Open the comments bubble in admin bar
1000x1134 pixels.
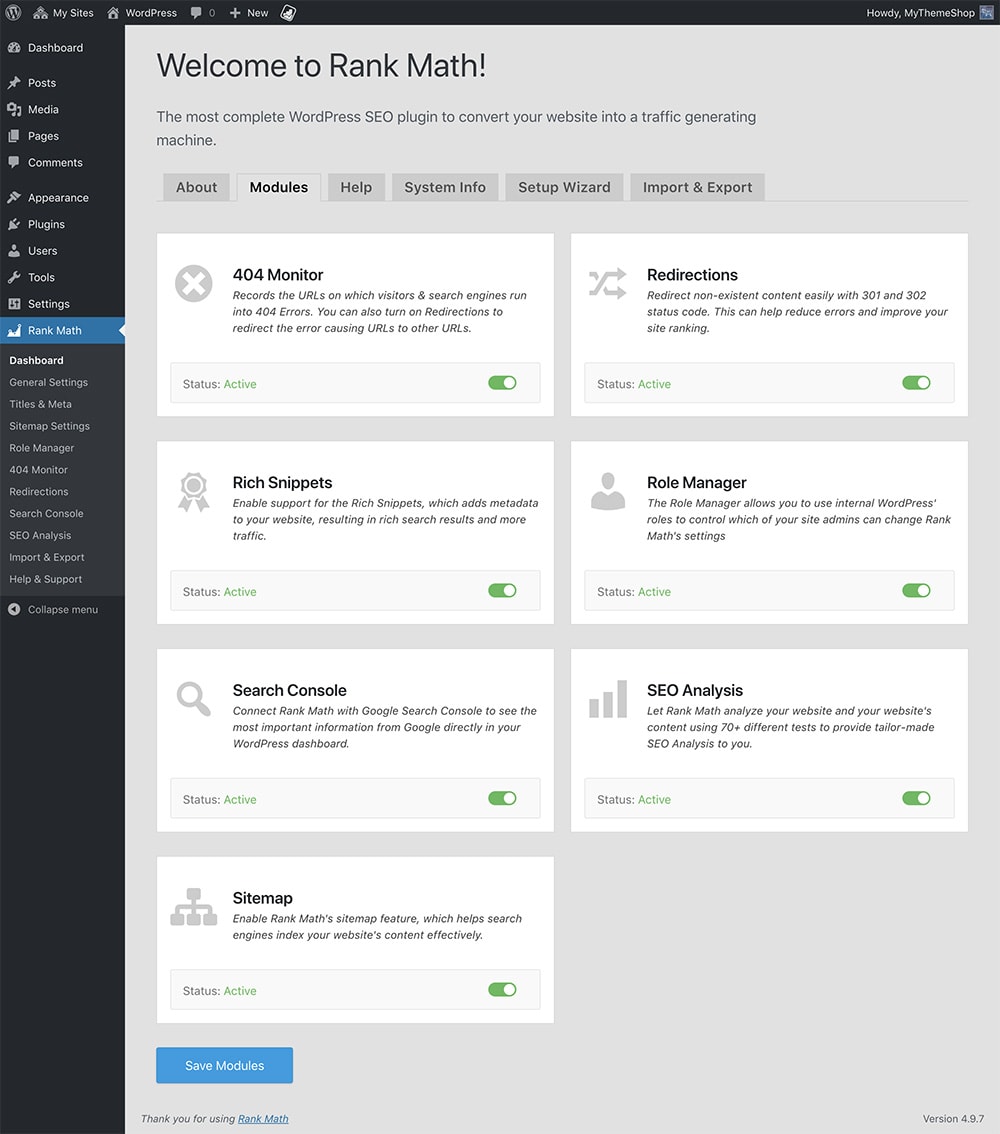point(202,12)
